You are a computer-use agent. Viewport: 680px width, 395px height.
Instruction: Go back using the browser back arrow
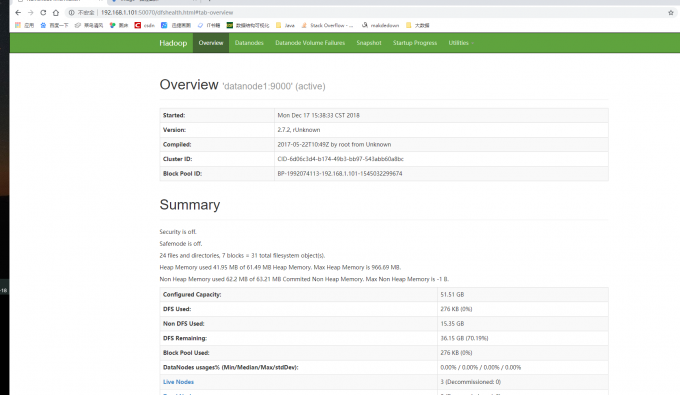pos(18,13)
